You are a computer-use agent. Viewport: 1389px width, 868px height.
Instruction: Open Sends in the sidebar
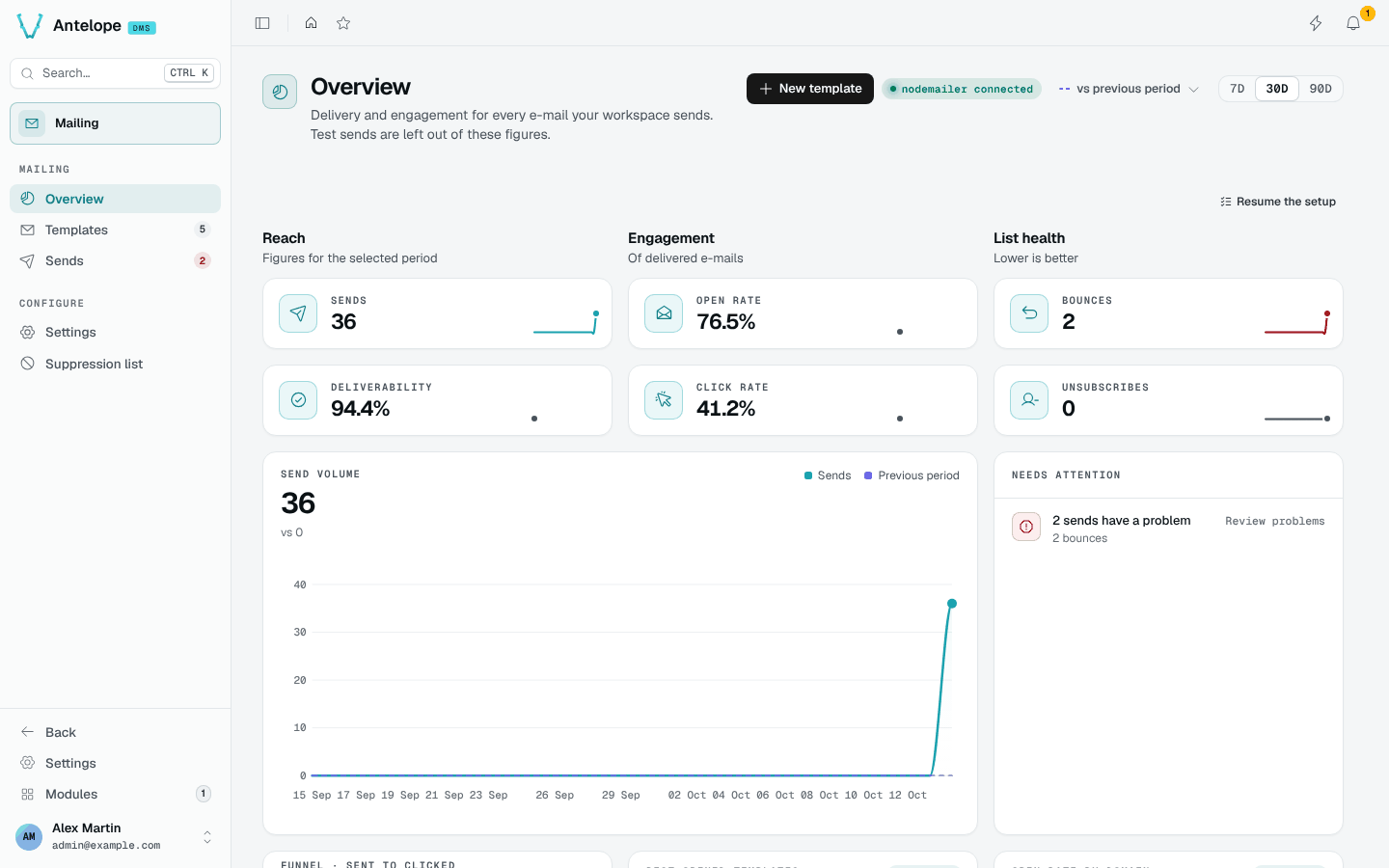point(115,260)
